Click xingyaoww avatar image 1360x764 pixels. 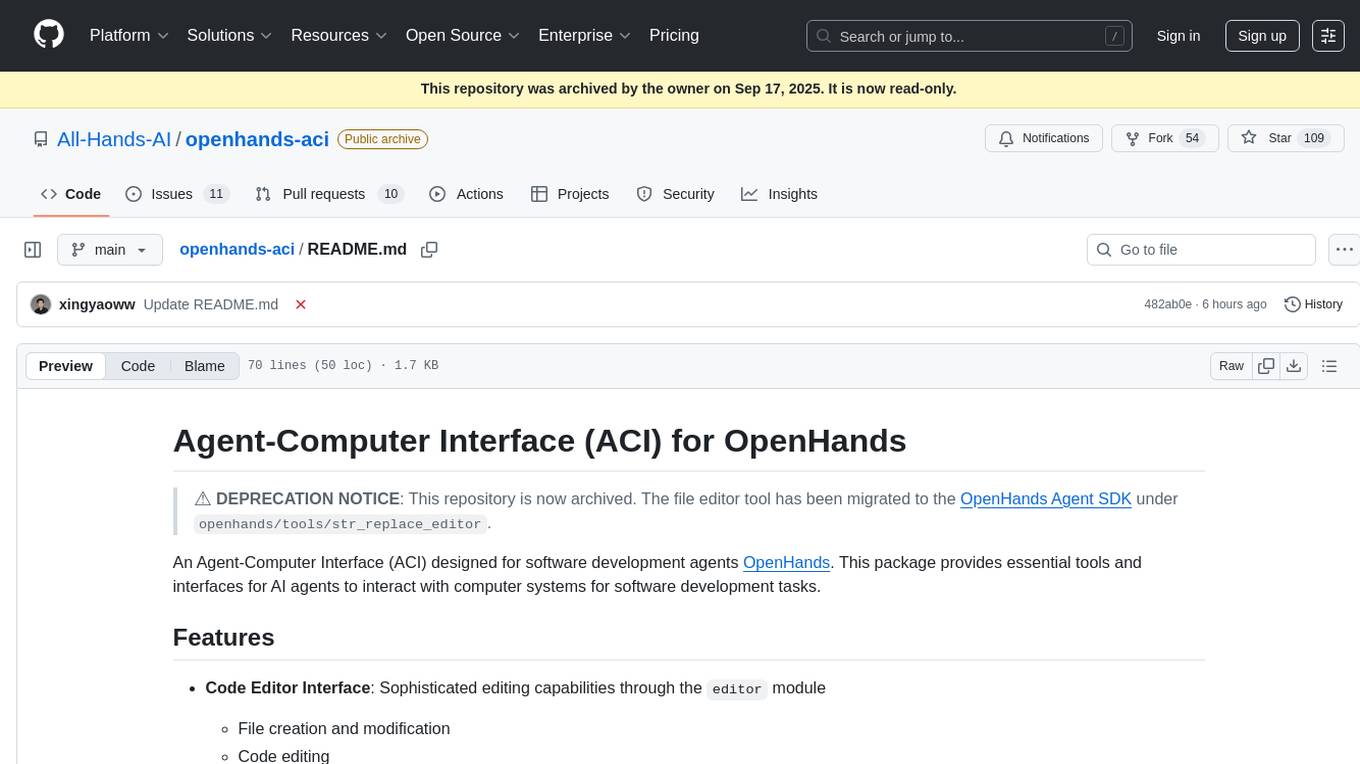41,304
